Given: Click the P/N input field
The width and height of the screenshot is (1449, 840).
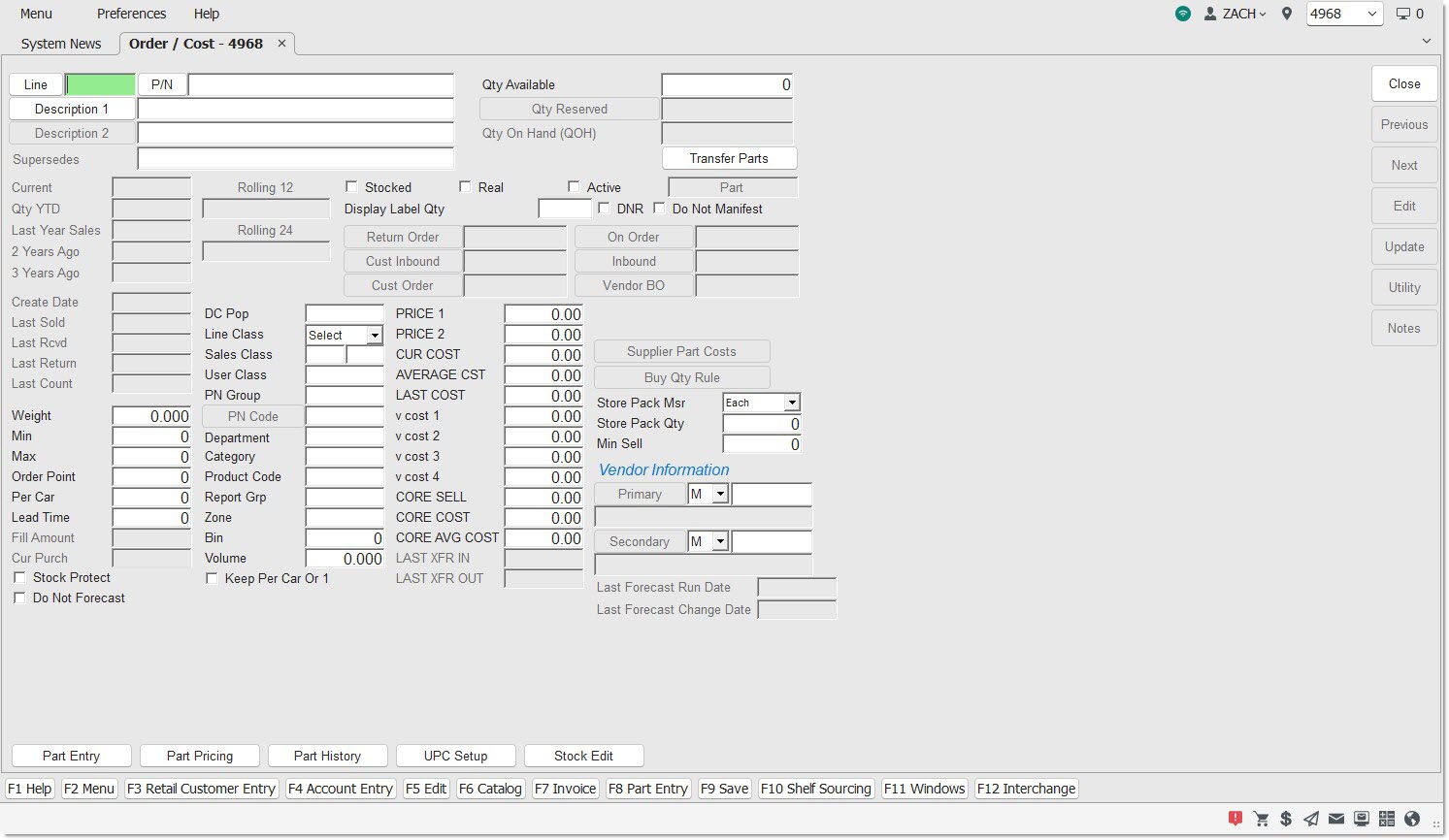Looking at the screenshot, I should (320, 85).
